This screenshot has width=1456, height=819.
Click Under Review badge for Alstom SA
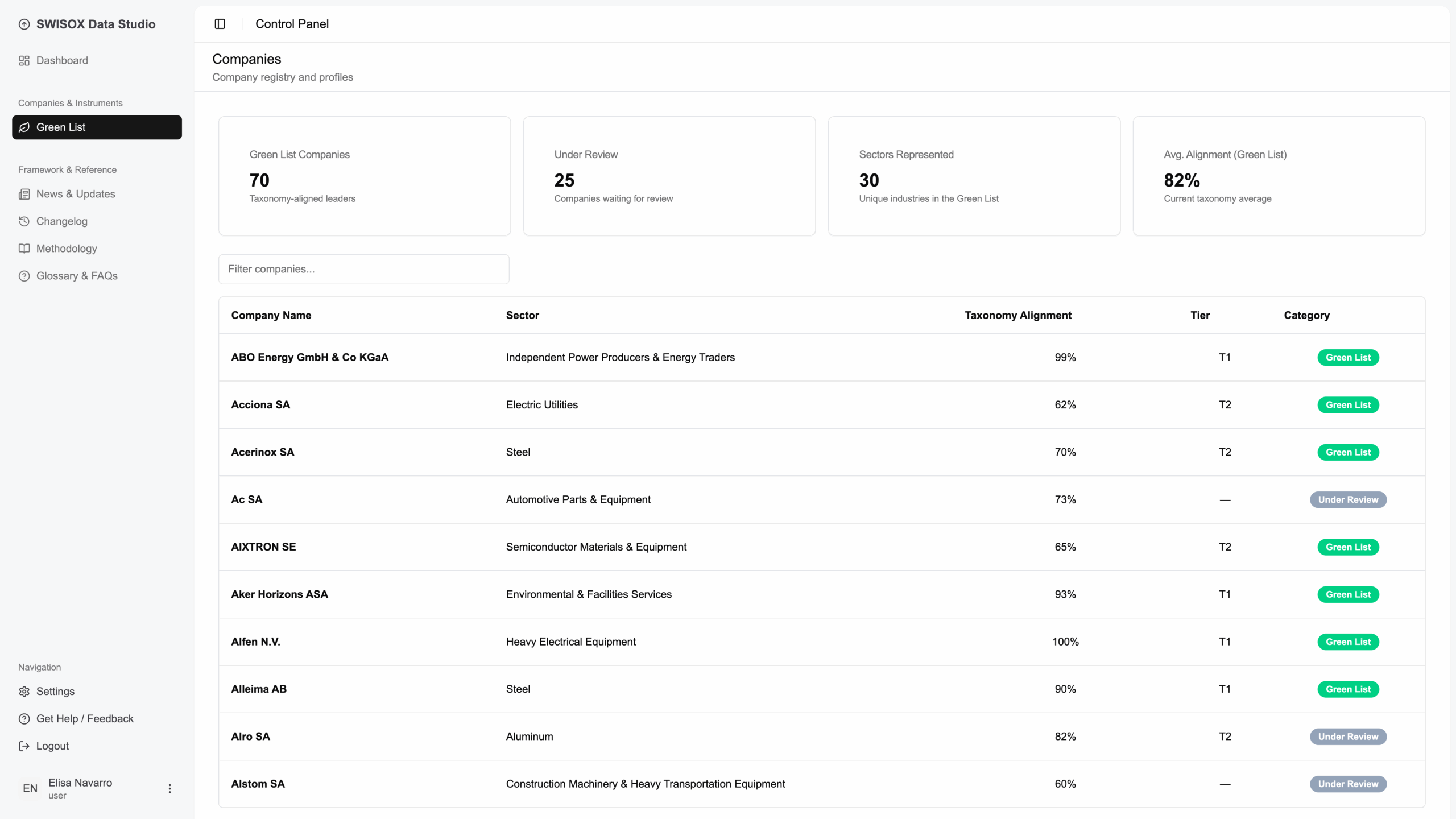tap(1348, 784)
